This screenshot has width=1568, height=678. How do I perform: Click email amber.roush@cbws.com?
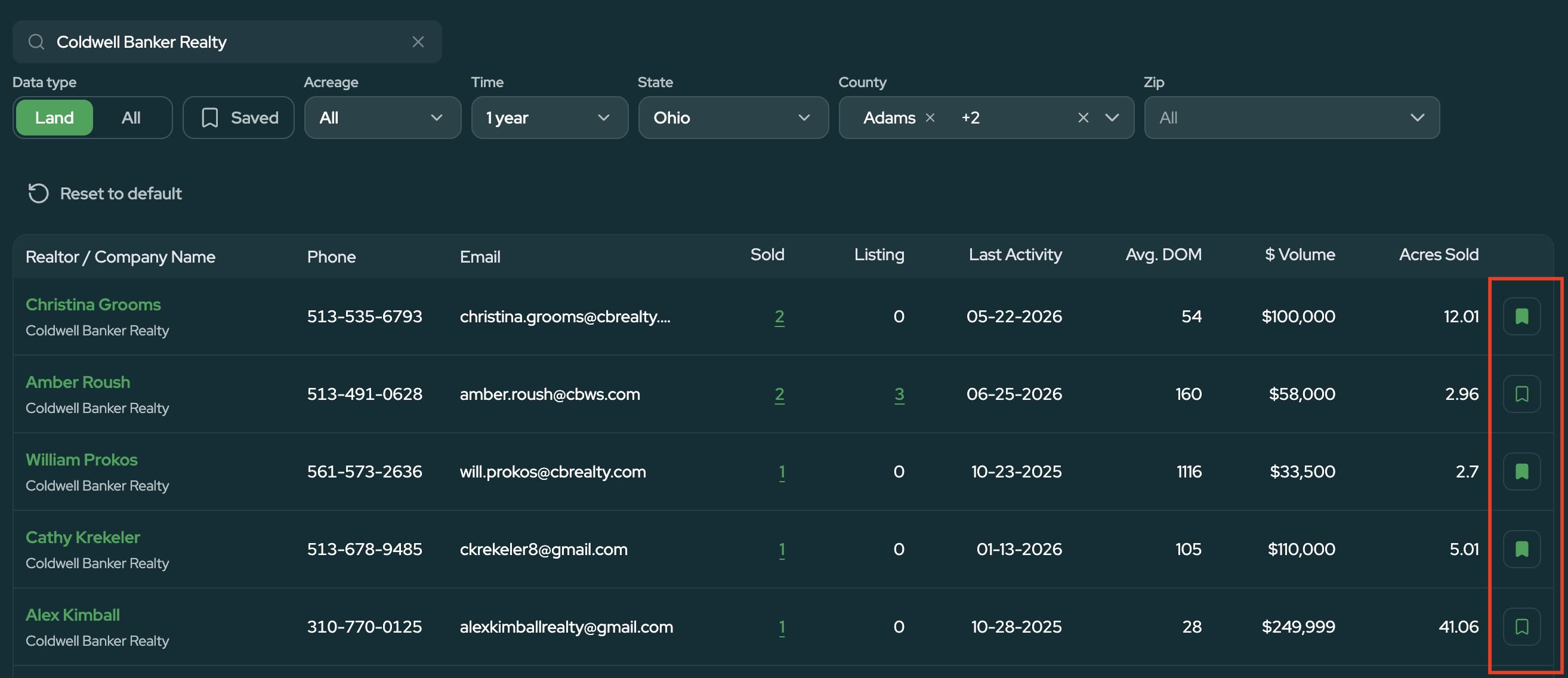[x=550, y=395]
